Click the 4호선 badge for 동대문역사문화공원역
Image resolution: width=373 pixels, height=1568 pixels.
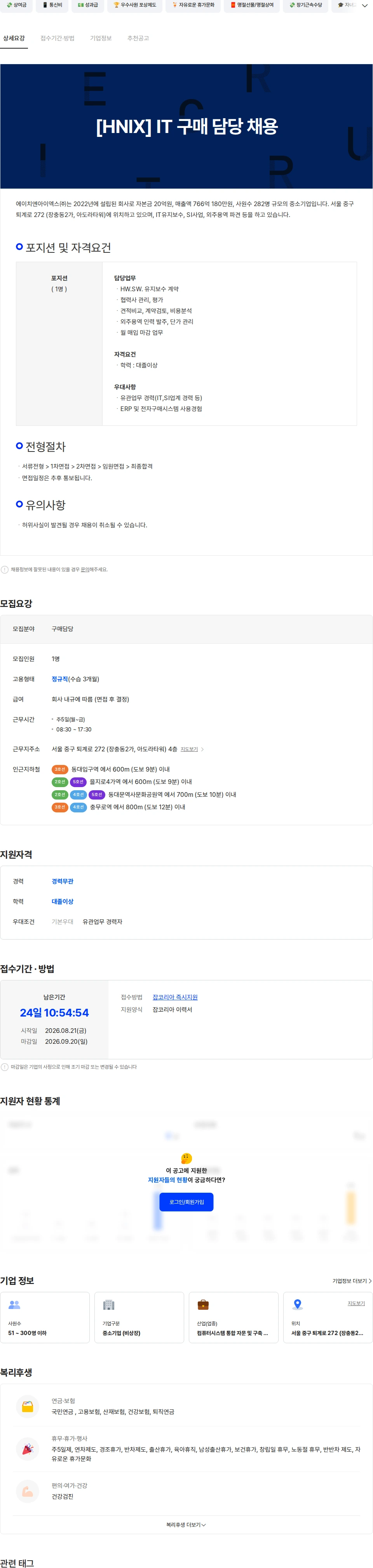78,794
